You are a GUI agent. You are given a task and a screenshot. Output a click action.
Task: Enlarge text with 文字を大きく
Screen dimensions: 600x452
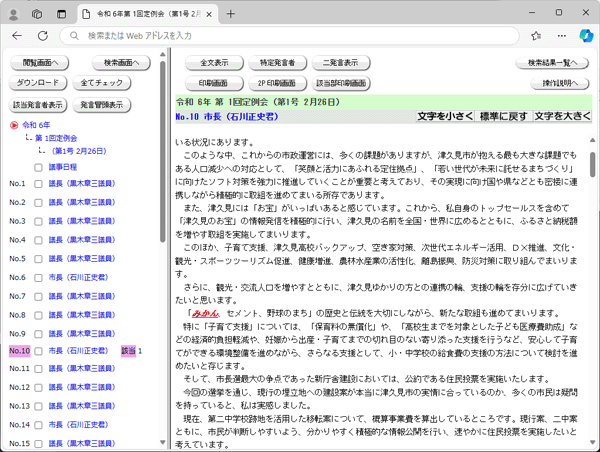pos(562,116)
